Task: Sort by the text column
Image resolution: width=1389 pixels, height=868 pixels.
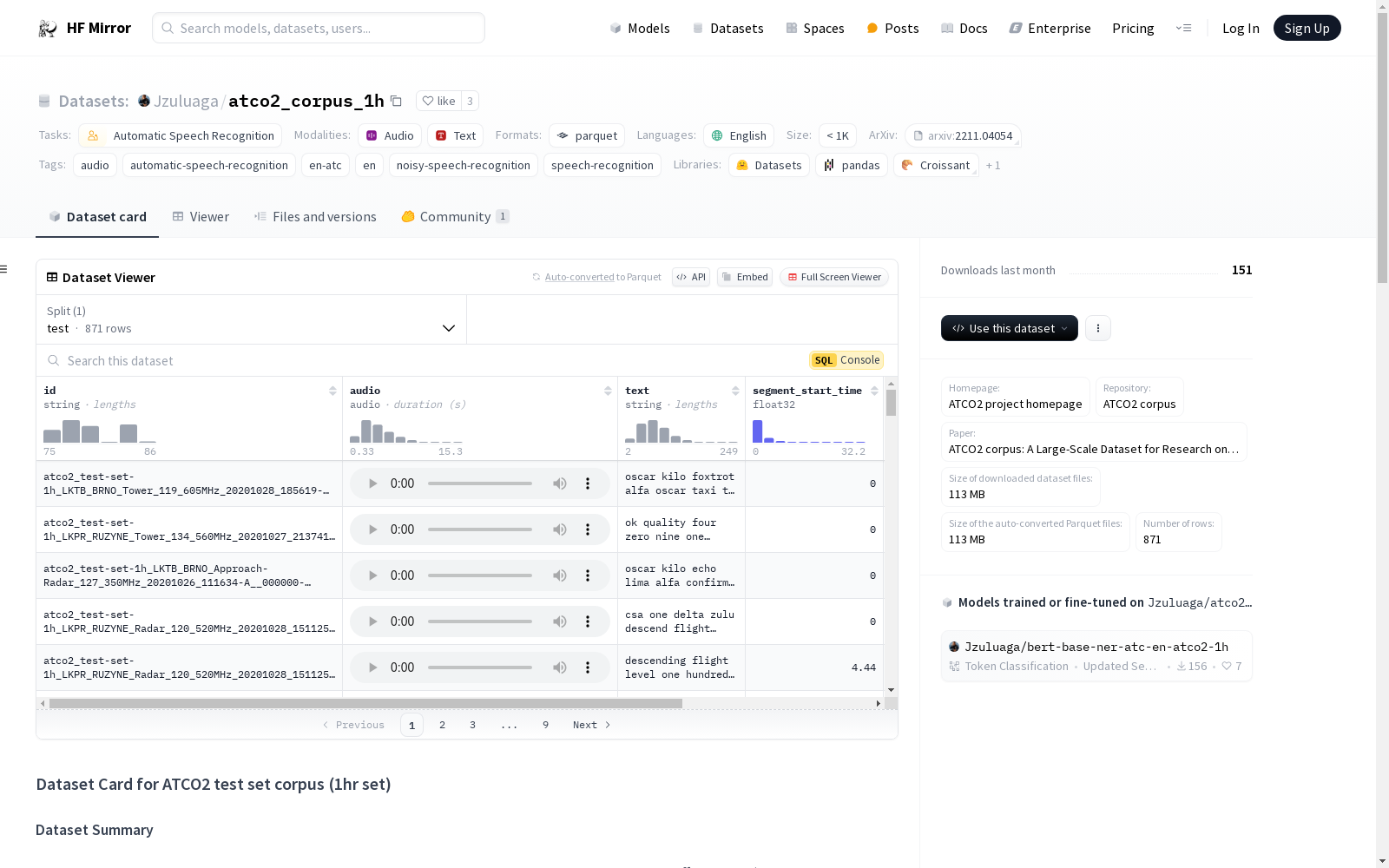Action: tap(735, 391)
